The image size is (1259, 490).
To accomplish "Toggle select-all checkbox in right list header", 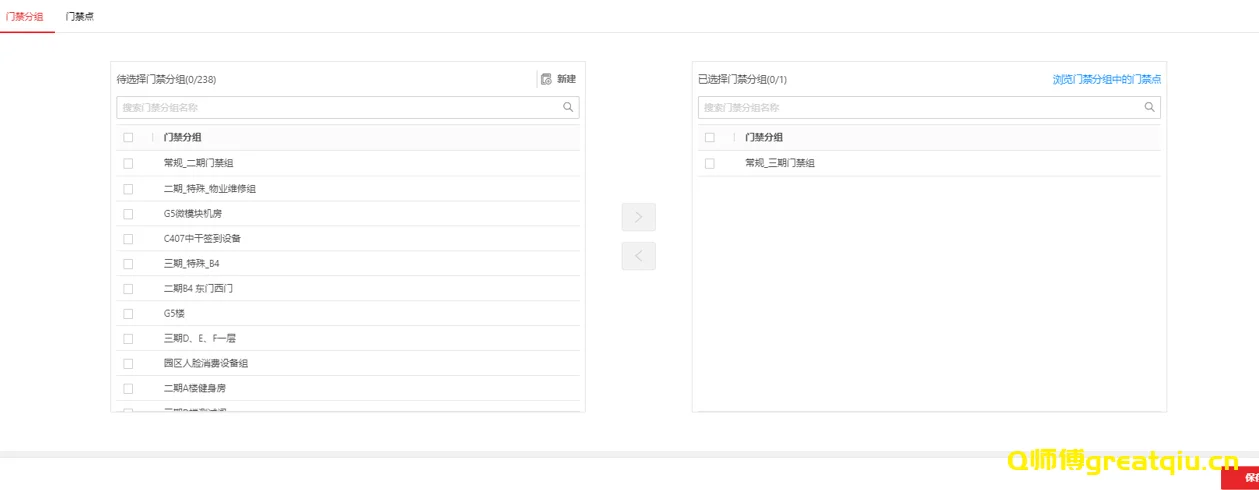I will [710, 138].
